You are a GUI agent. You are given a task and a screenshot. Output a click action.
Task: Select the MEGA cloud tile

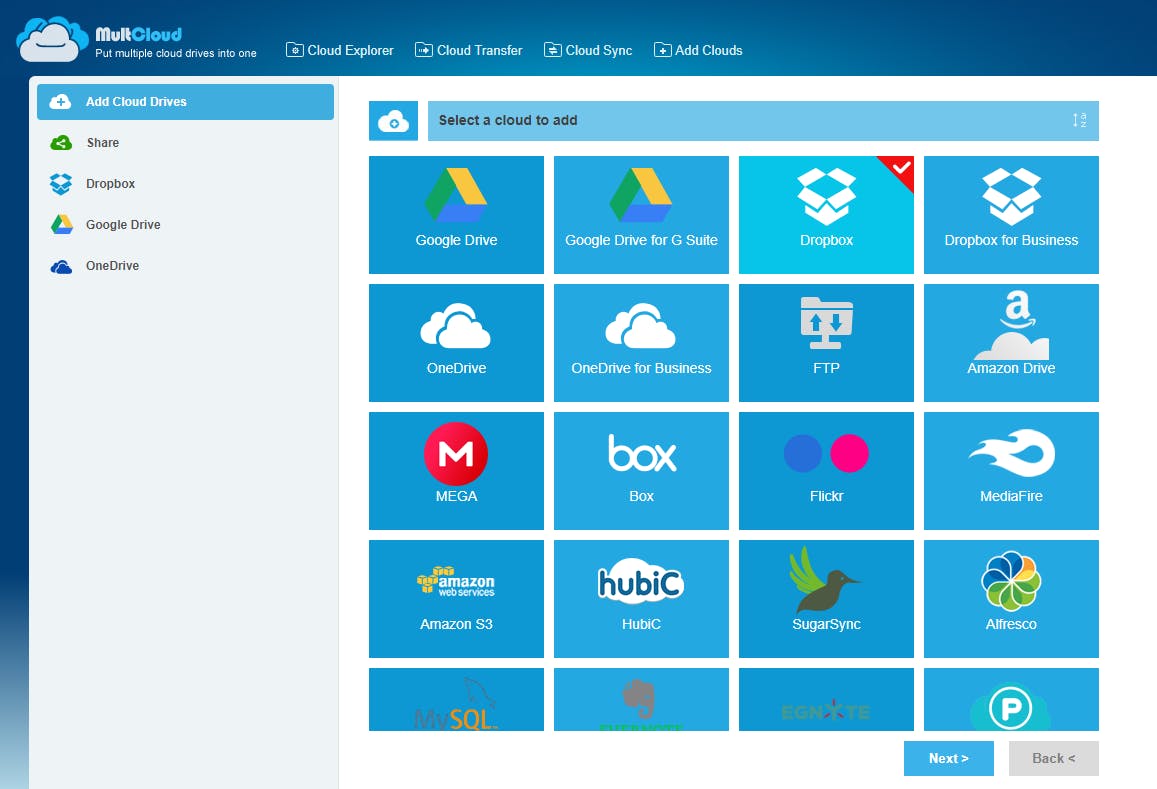pos(456,471)
